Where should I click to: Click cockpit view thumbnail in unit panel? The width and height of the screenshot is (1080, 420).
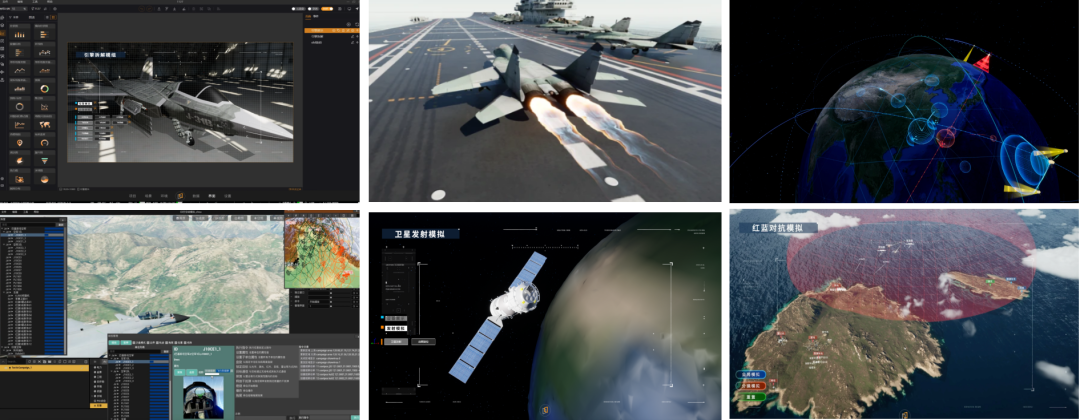tap(203, 397)
